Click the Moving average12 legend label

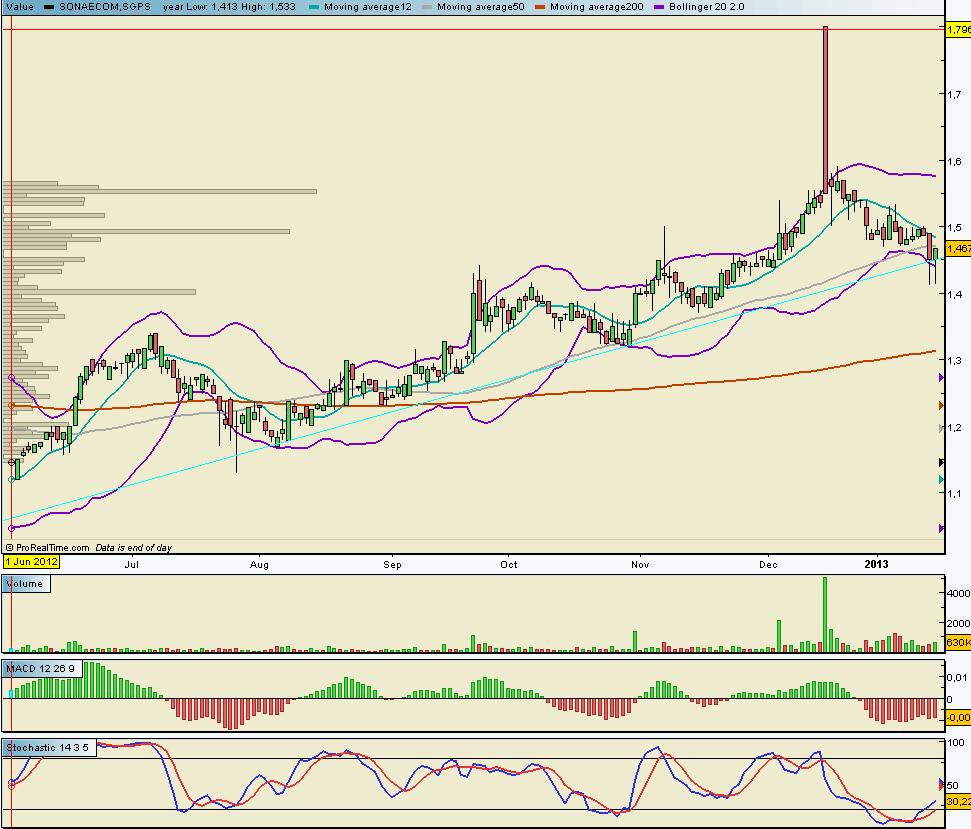(368, 7)
